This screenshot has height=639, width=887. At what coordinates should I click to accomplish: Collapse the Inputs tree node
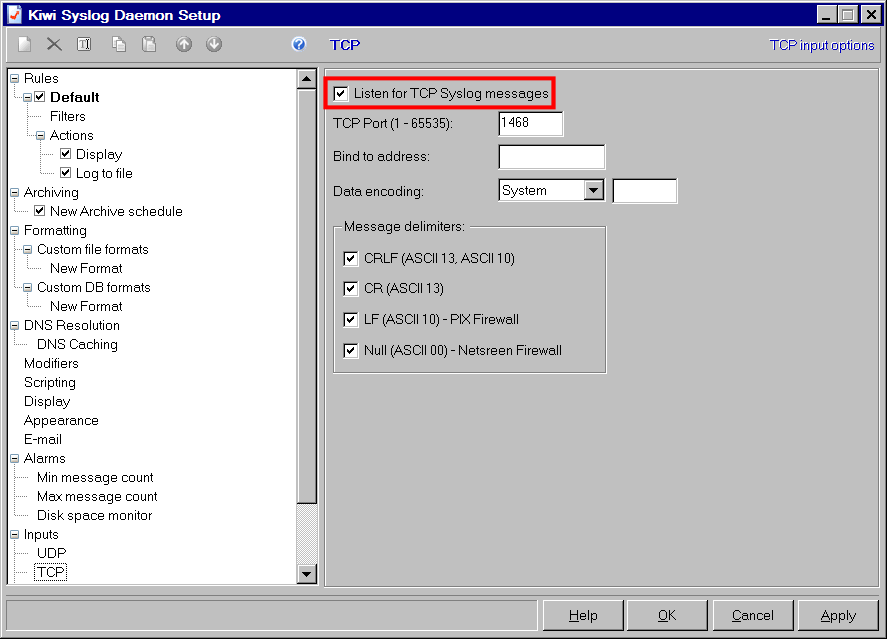(15, 534)
